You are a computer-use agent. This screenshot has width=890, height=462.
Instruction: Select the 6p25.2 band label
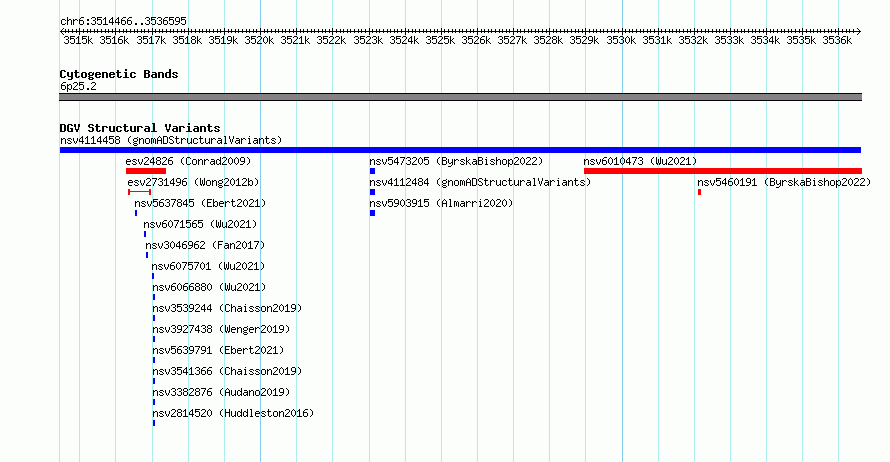tap(78, 86)
